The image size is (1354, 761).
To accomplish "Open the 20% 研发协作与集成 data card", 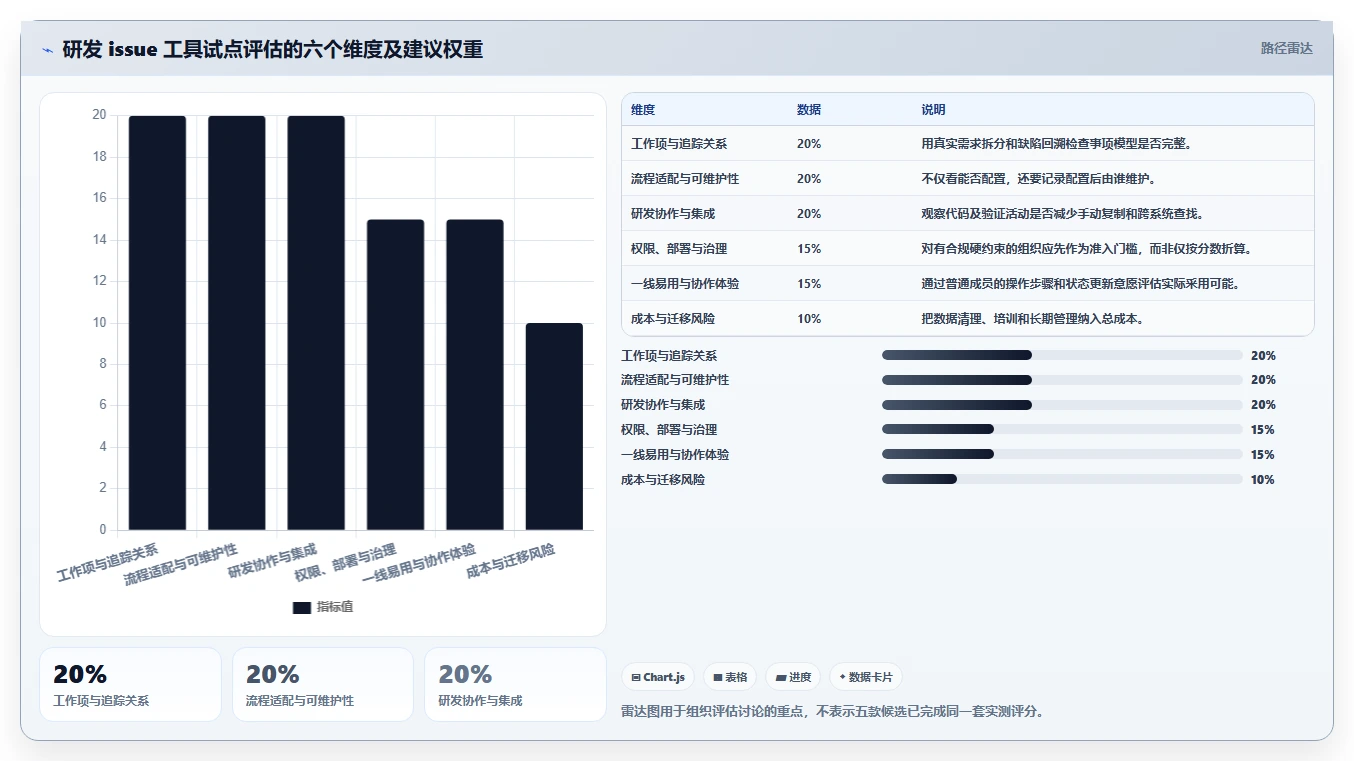I will (515, 684).
